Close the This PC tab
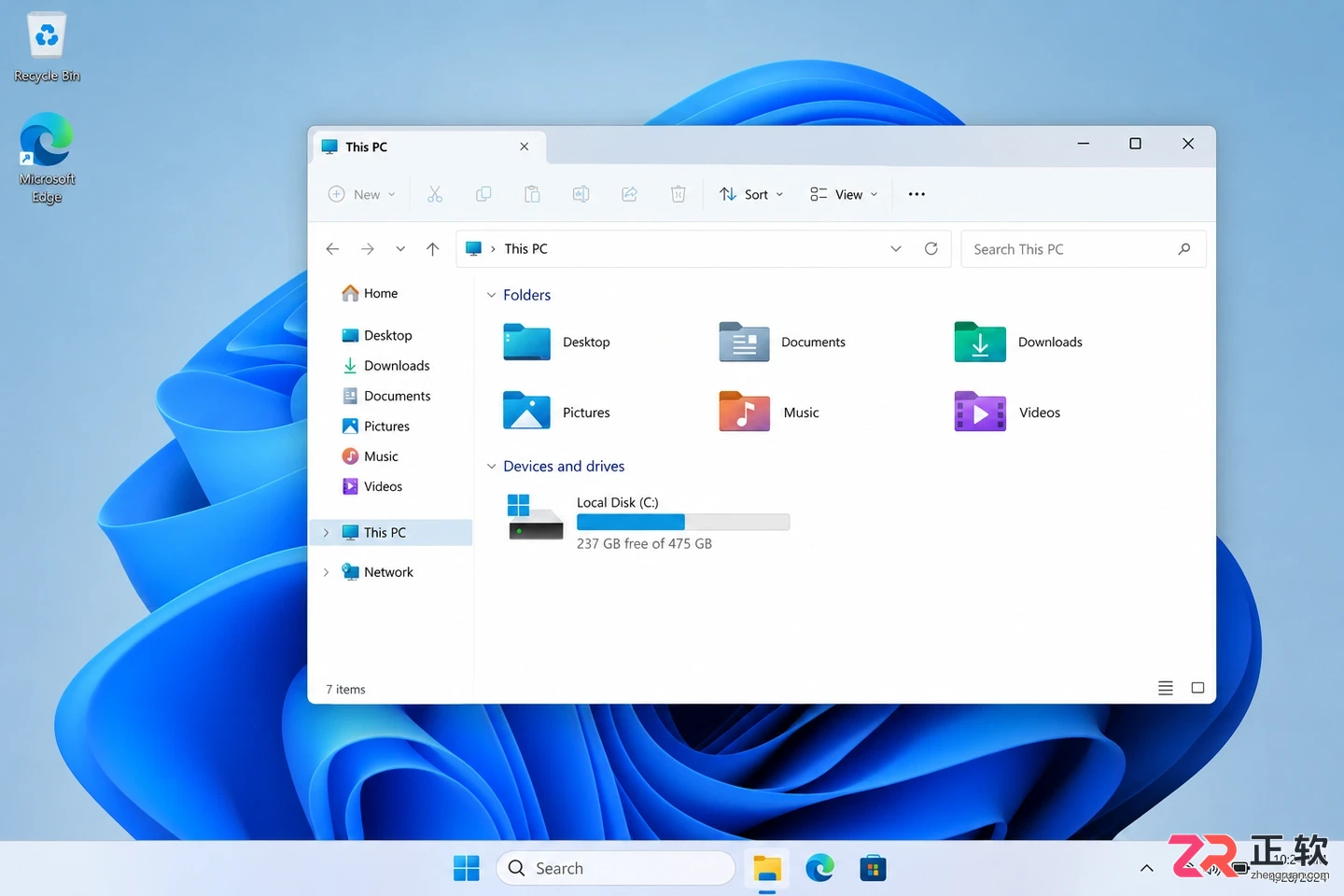Viewport: 1344px width, 896px height. coord(525,147)
